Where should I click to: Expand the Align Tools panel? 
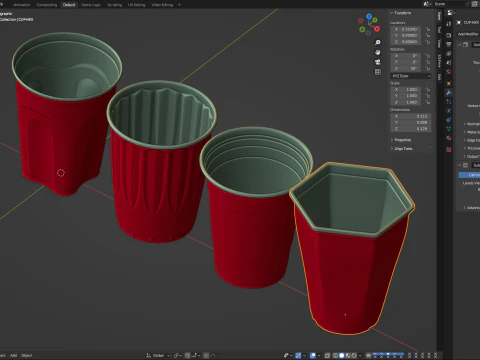tap(402, 149)
